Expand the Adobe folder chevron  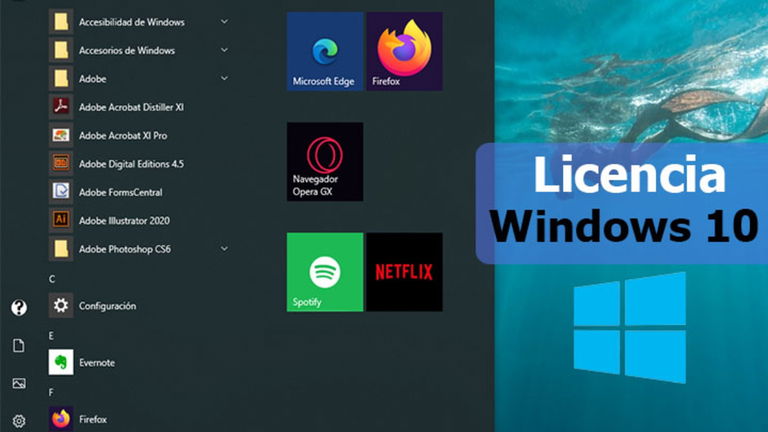pos(224,78)
